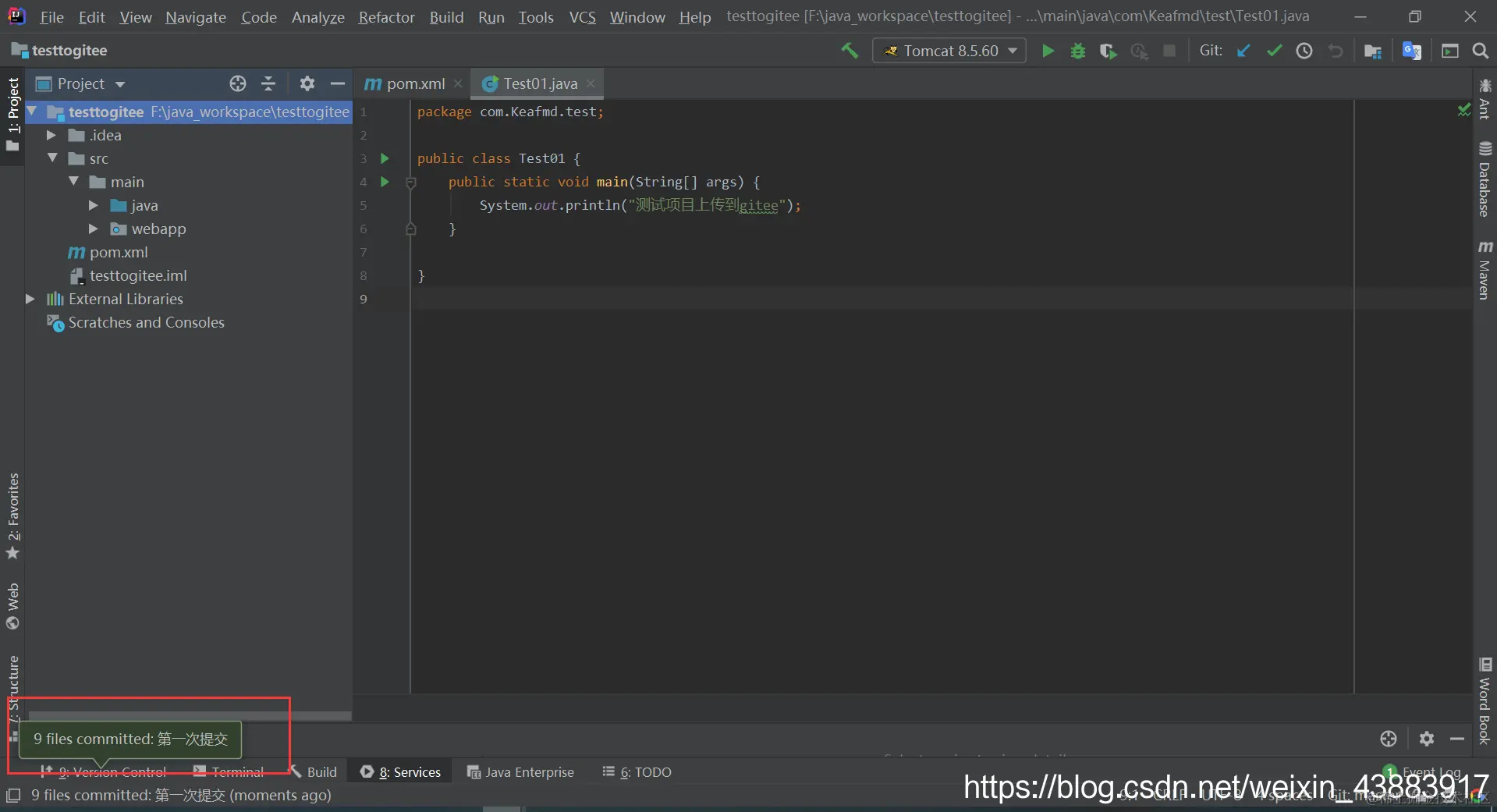Click run gutter icon beside main method

tap(385, 182)
